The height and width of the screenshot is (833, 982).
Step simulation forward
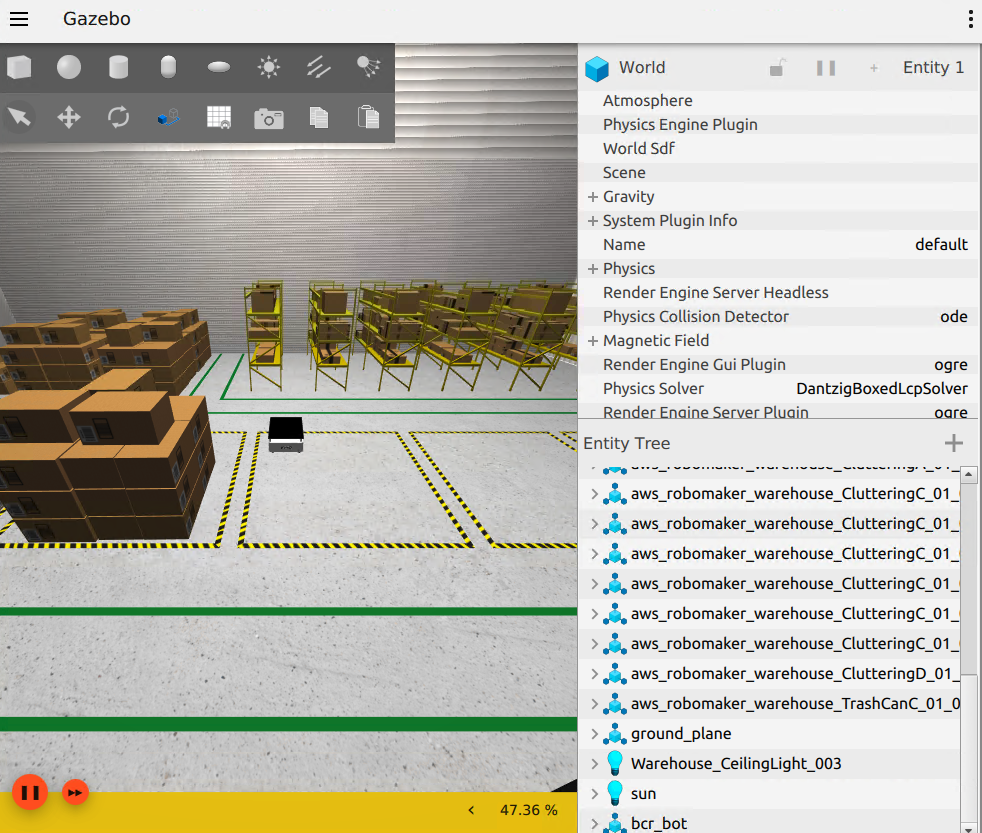coord(75,792)
